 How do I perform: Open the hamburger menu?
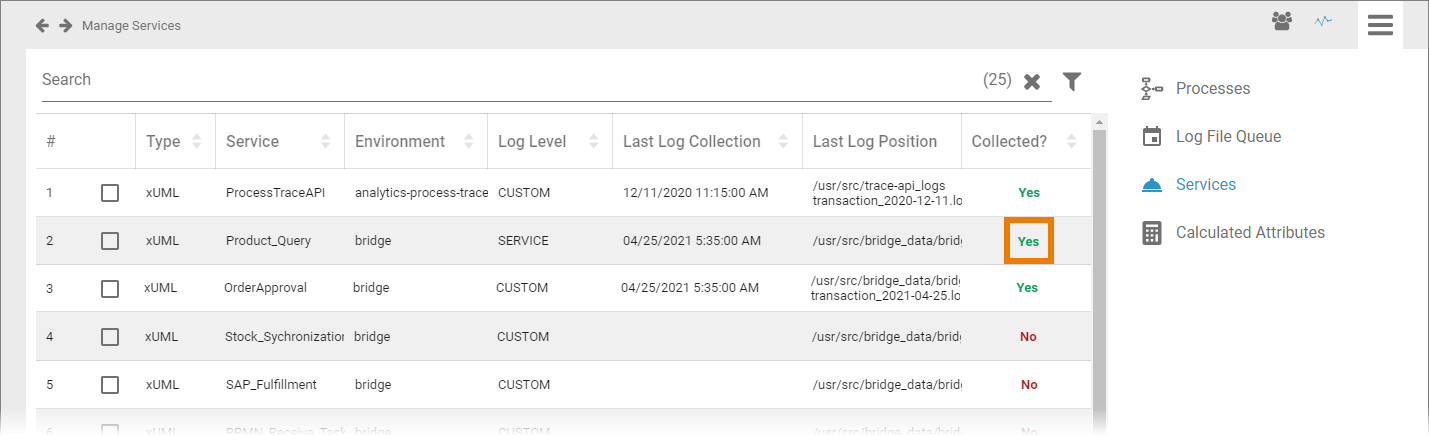point(1380,25)
